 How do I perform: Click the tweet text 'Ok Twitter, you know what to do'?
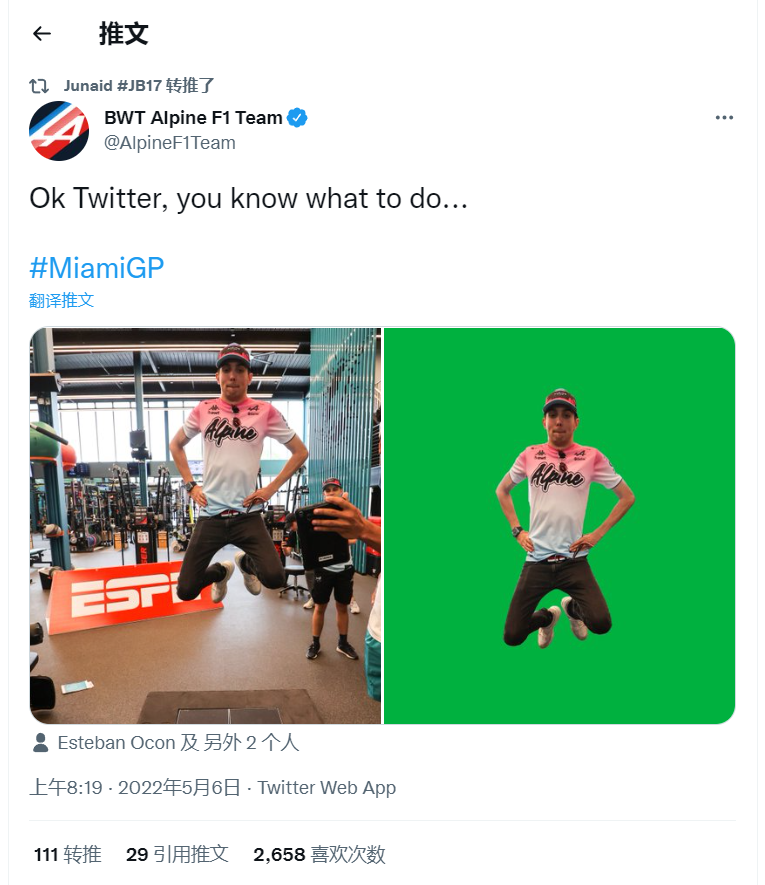pyautogui.click(x=248, y=198)
